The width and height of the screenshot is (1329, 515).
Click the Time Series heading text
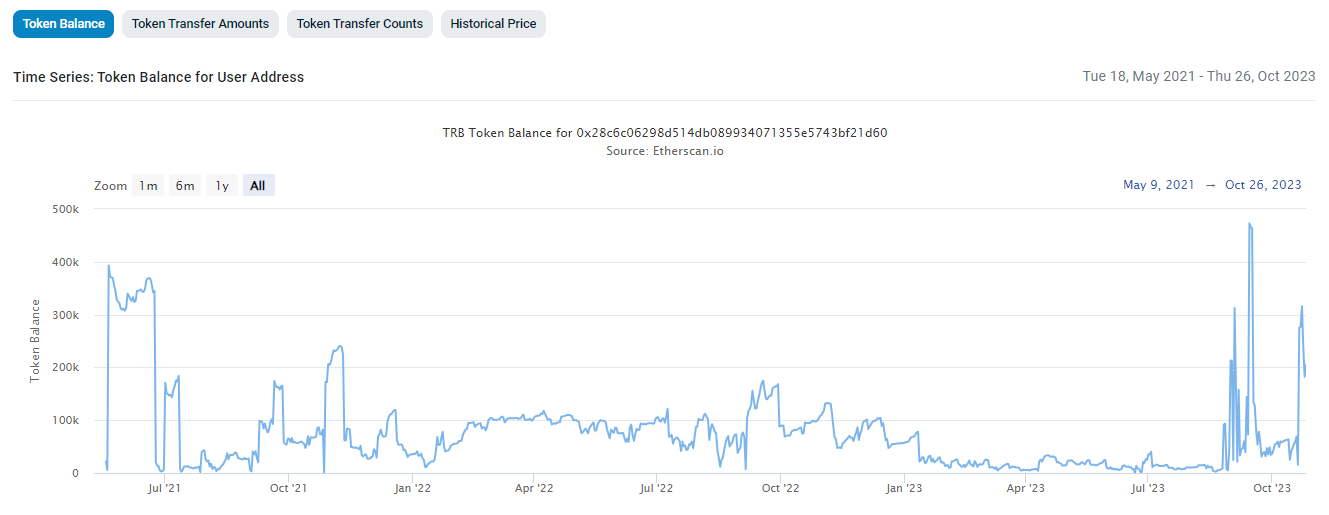158,77
